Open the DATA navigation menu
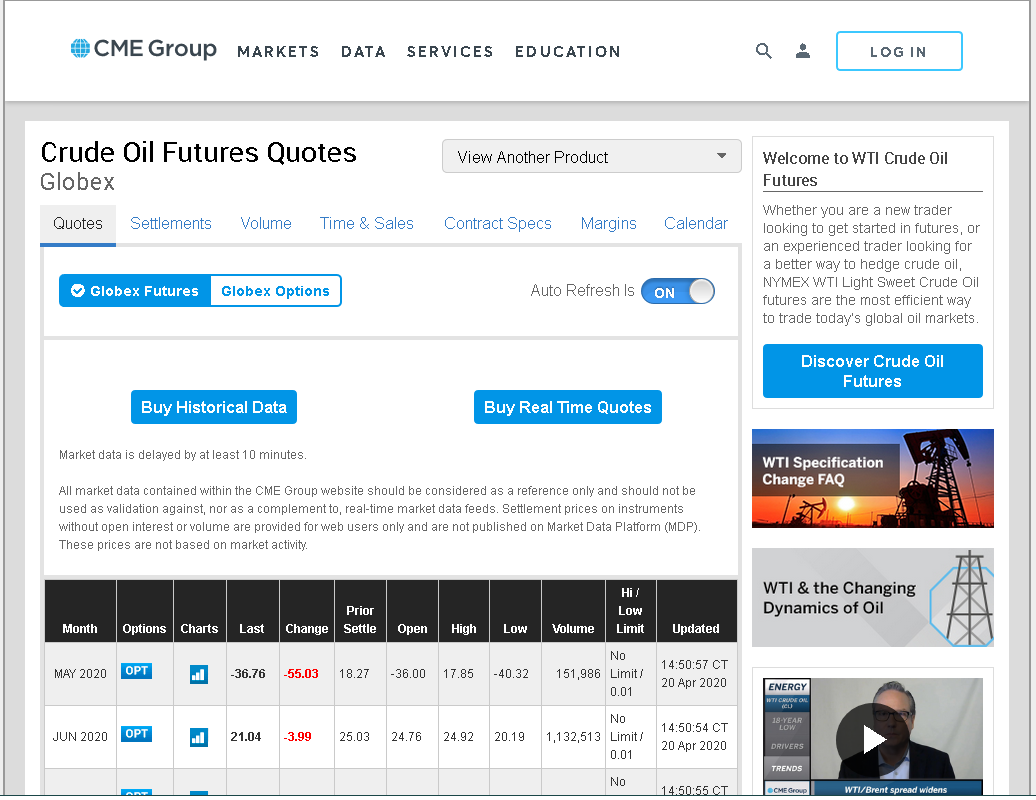Screen dimensions: 1036x800 pos(363,52)
